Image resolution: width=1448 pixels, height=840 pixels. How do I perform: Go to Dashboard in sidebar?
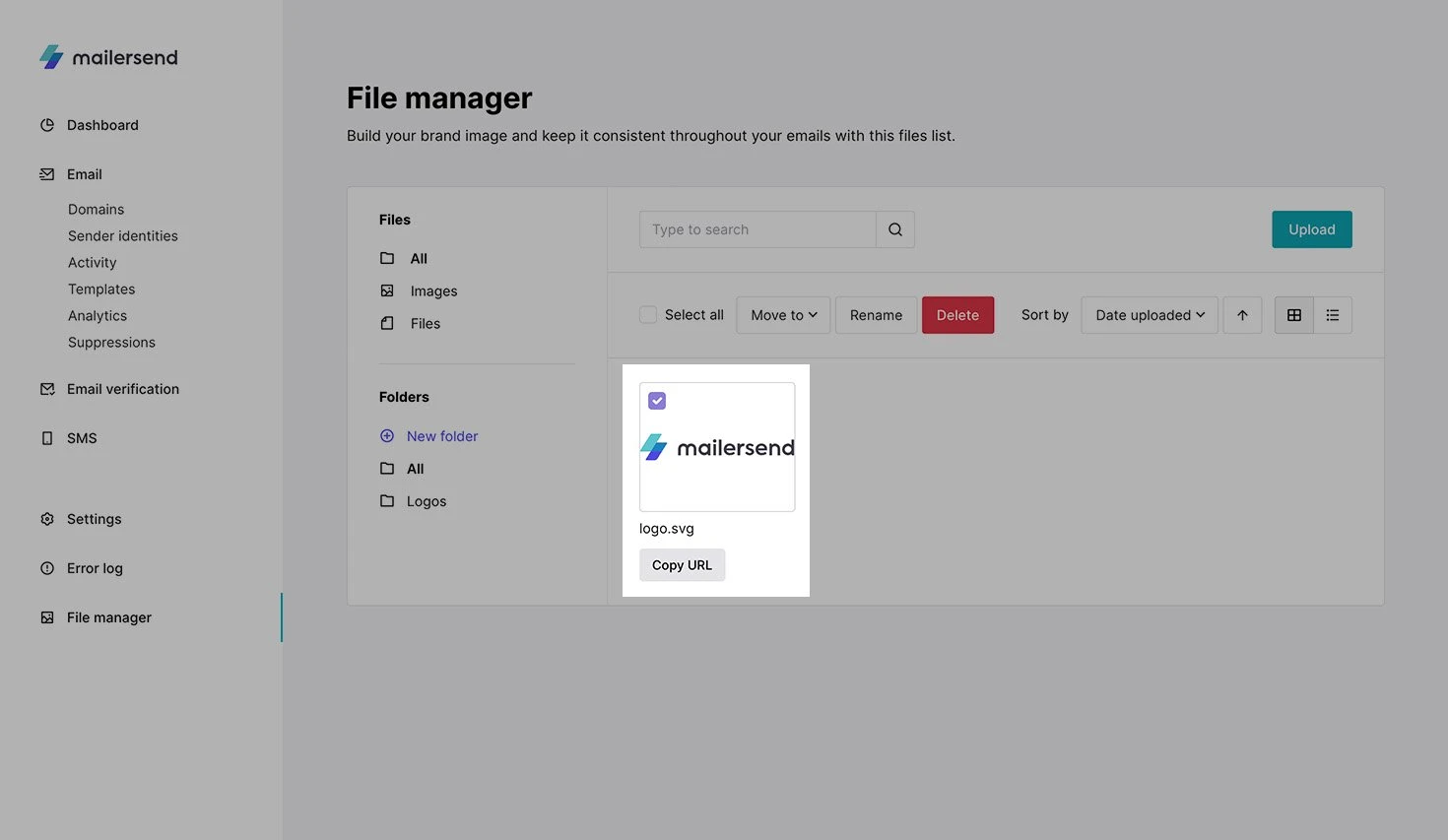tap(102, 125)
